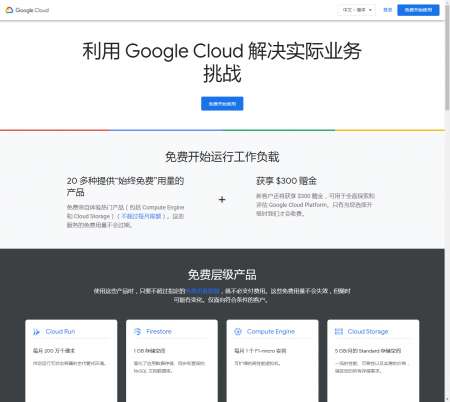This screenshot has height=402, width=450.
Task: Open the Cloud Storage product title link
Action: (368, 332)
